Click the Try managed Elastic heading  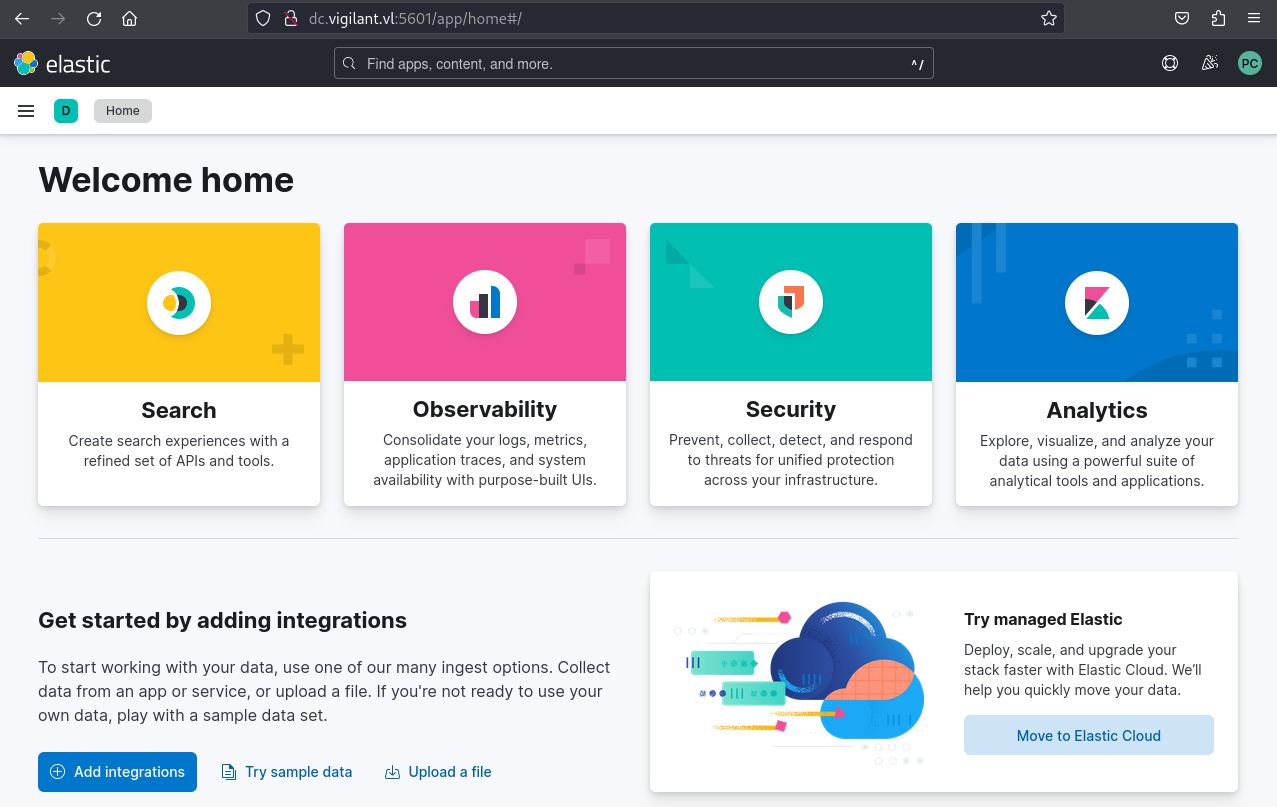pyautogui.click(x=1043, y=619)
